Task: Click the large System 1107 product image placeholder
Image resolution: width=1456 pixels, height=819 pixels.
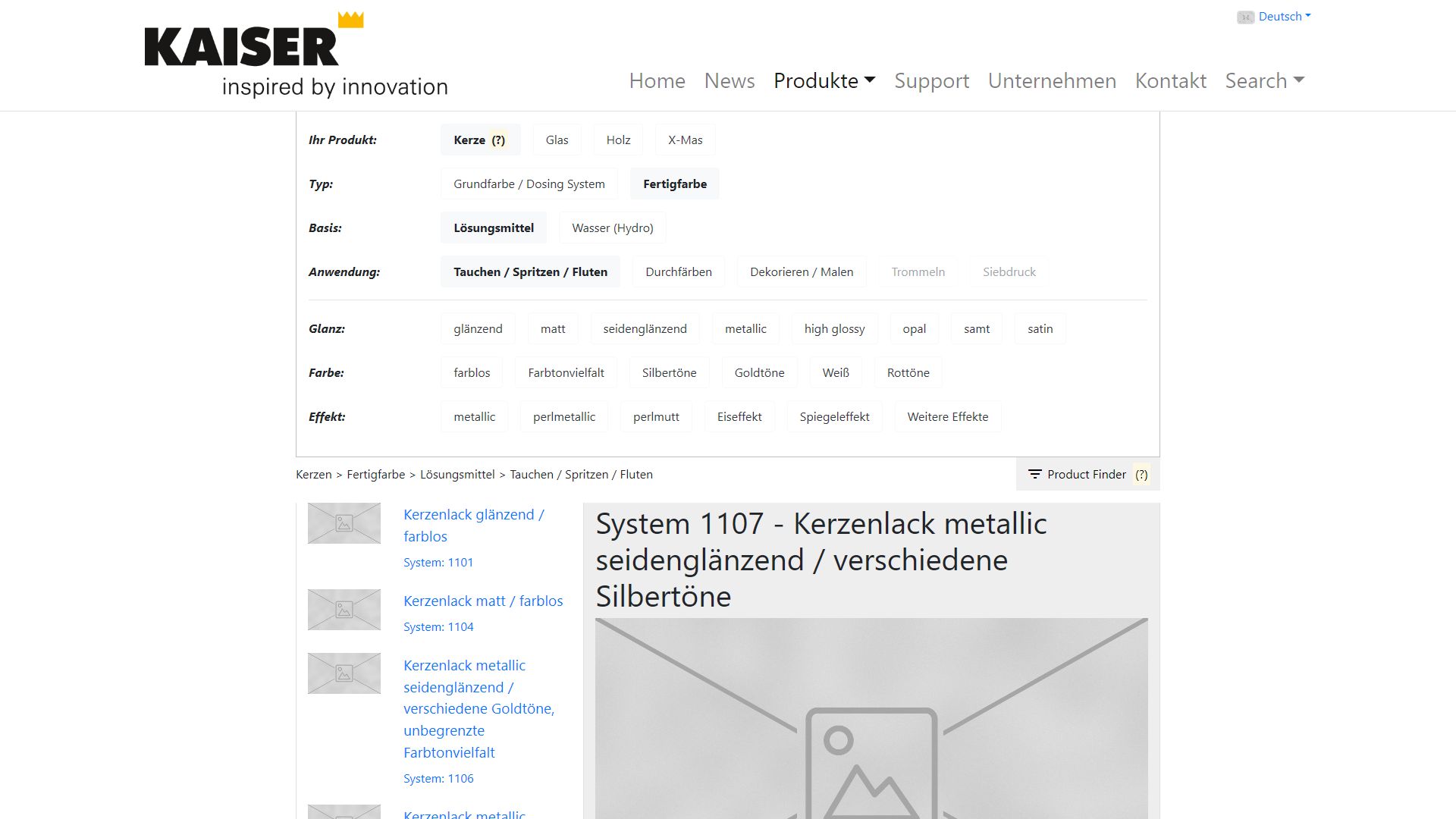Action: point(871,720)
